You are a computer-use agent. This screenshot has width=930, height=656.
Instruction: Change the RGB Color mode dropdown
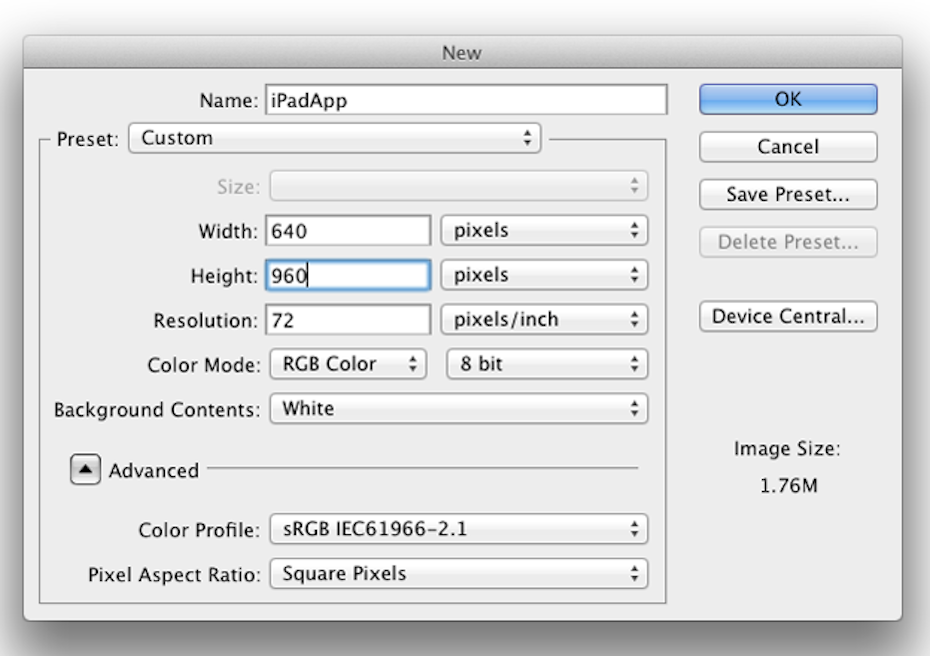[x=348, y=364]
